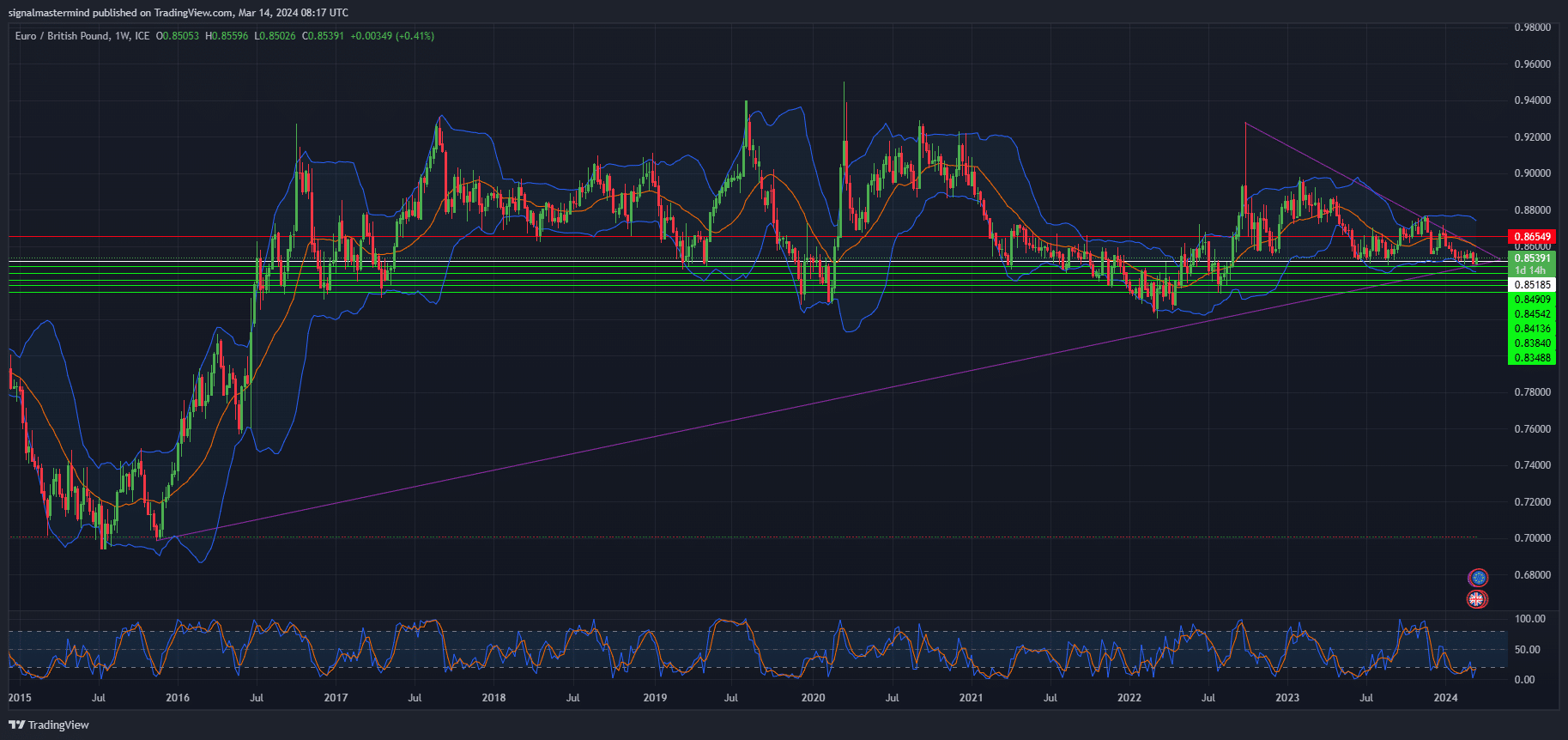Screen dimensions: 1568x740
Task: Click the 0.90000 price axis label
Action: (1532, 173)
